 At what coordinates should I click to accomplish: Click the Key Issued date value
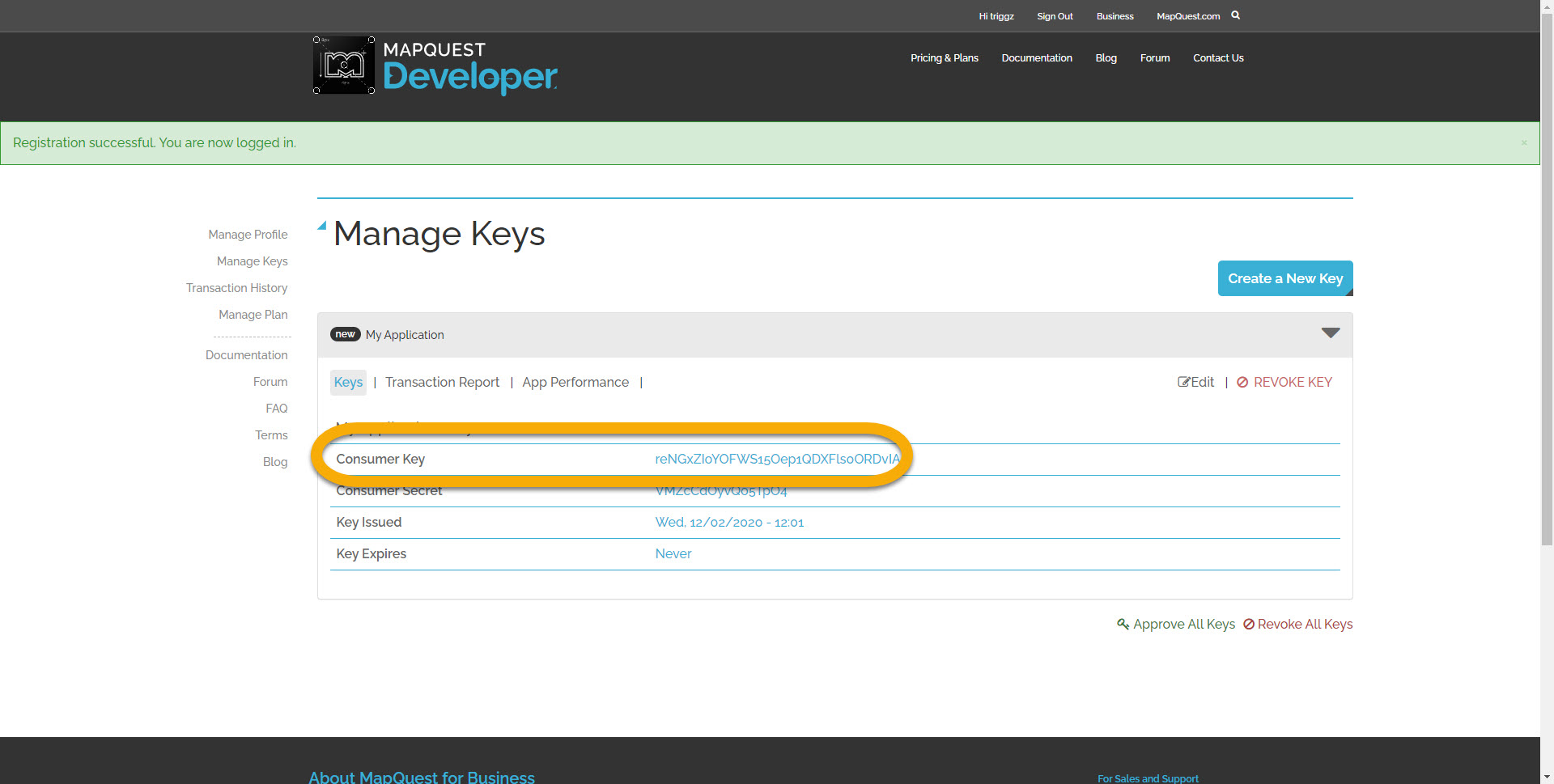729,522
